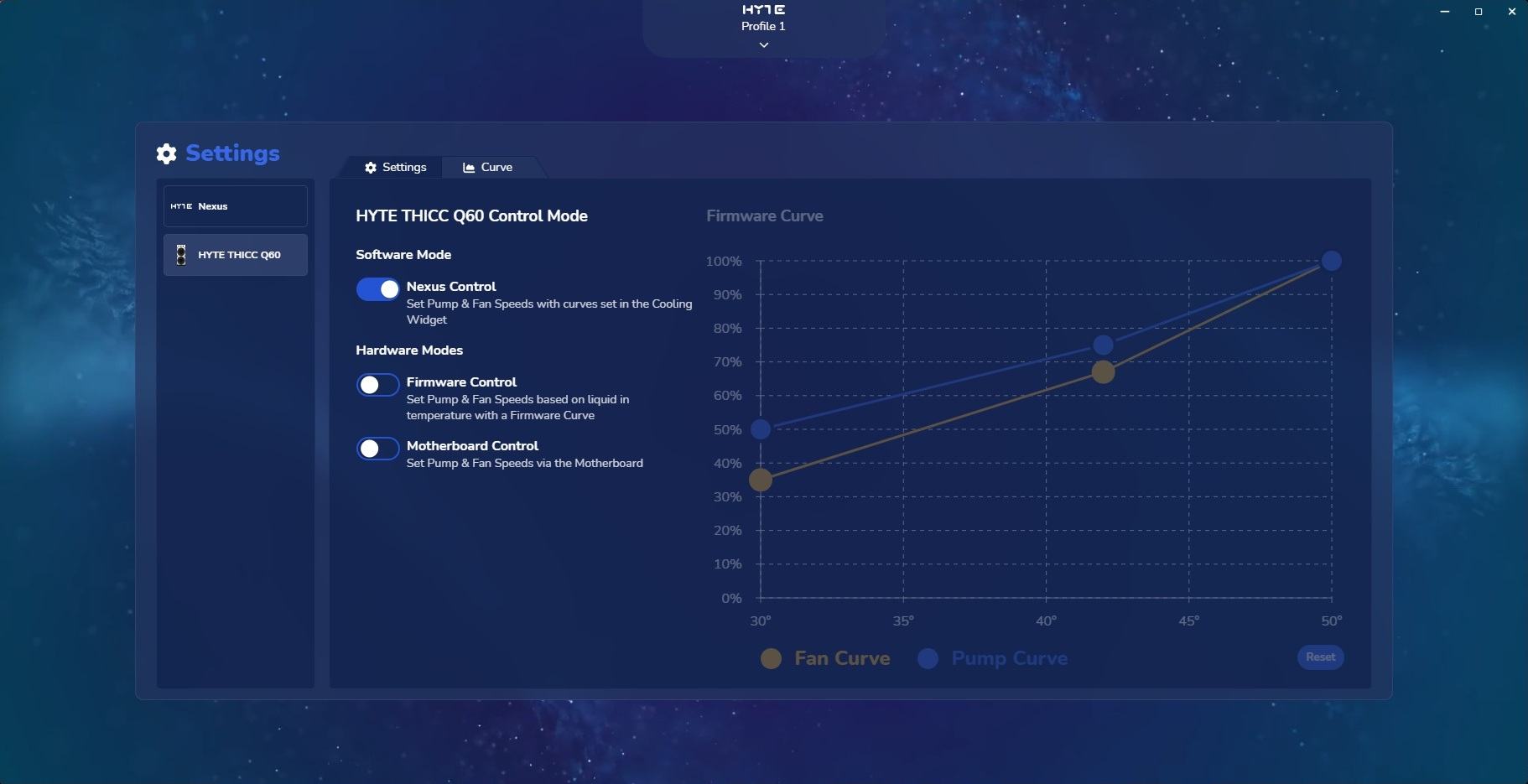Click the Fan Curve legend swatch

tap(771, 659)
